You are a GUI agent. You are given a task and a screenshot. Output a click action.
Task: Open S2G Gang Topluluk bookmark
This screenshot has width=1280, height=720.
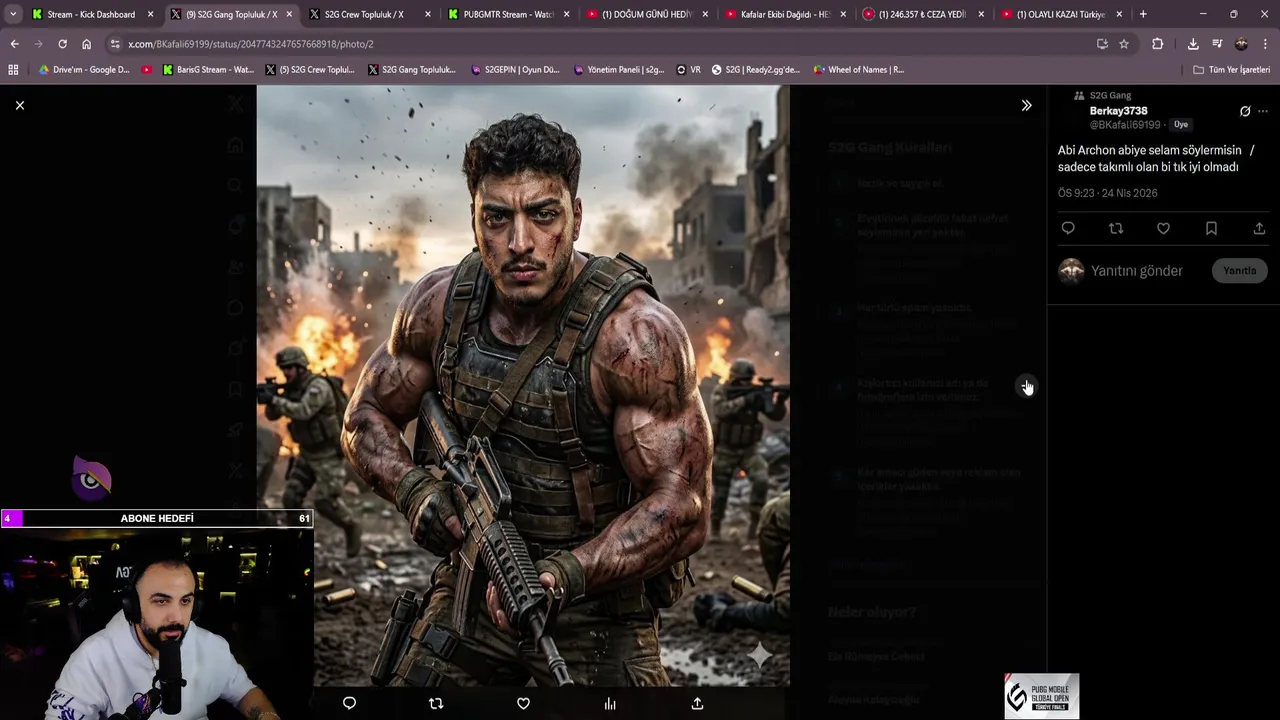tap(412, 70)
